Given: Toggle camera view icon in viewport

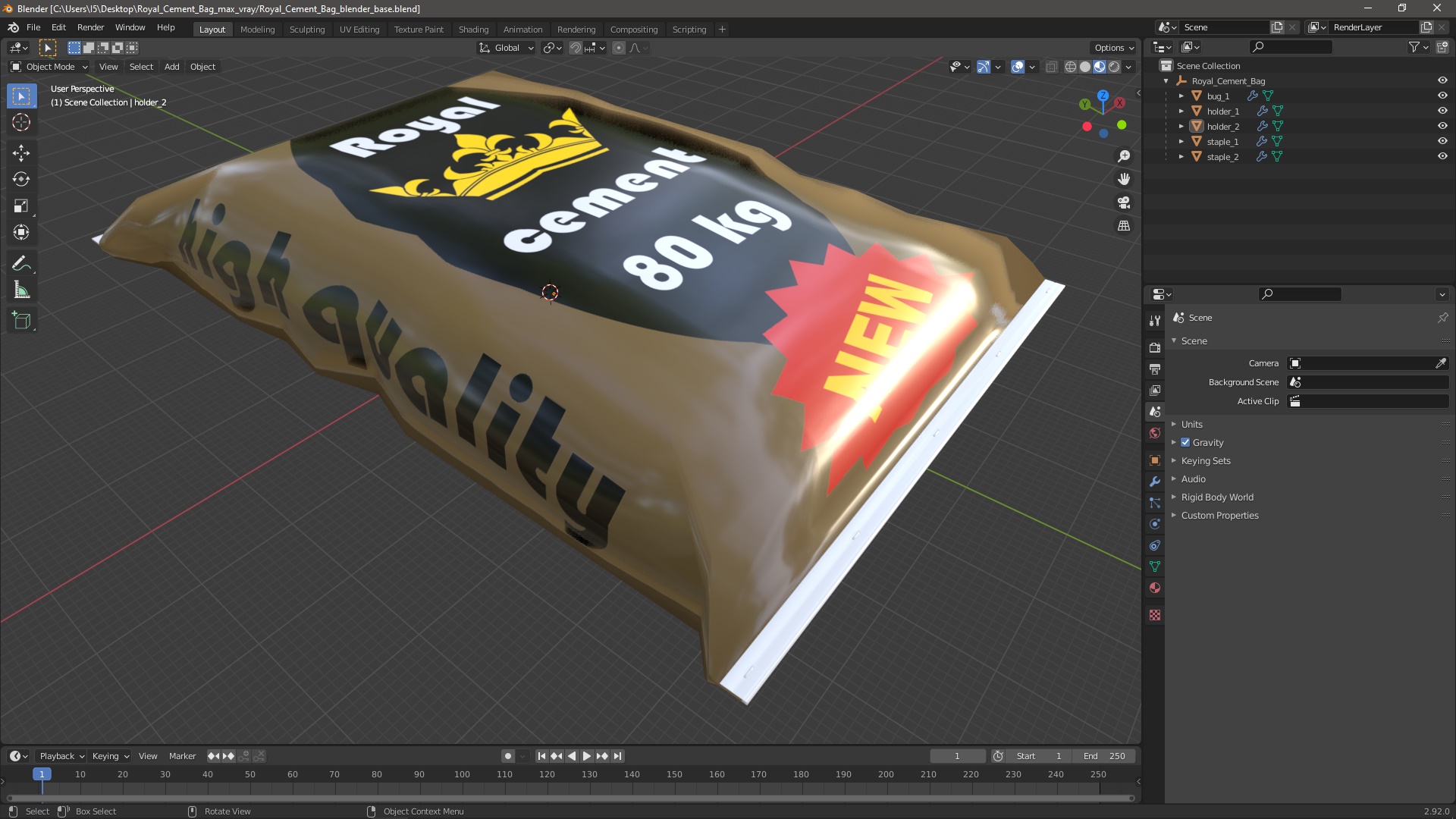Looking at the screenshot, I should point(1124,202).
